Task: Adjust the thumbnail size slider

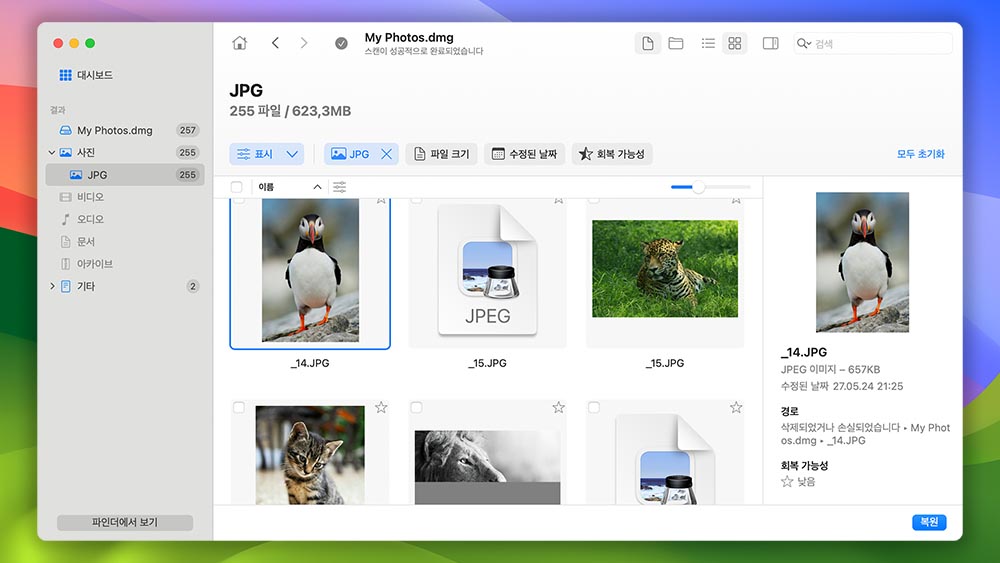Action: point(698,187)
